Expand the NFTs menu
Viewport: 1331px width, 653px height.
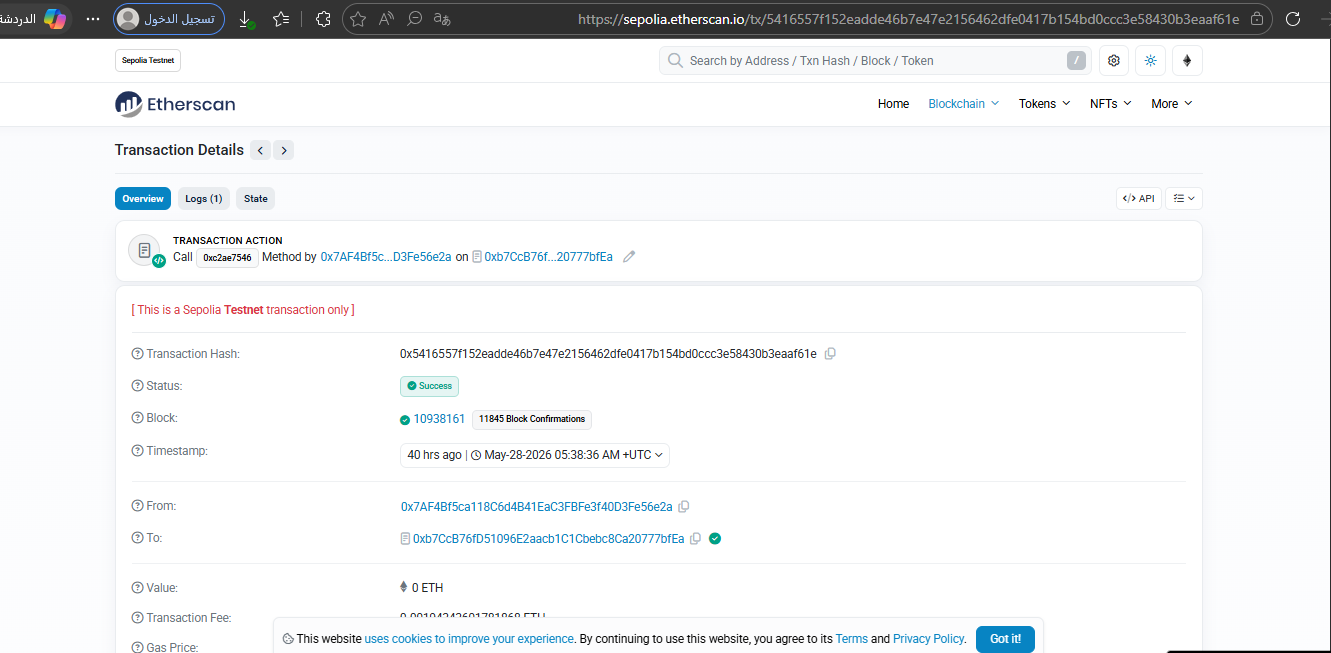click(1110, 104)
